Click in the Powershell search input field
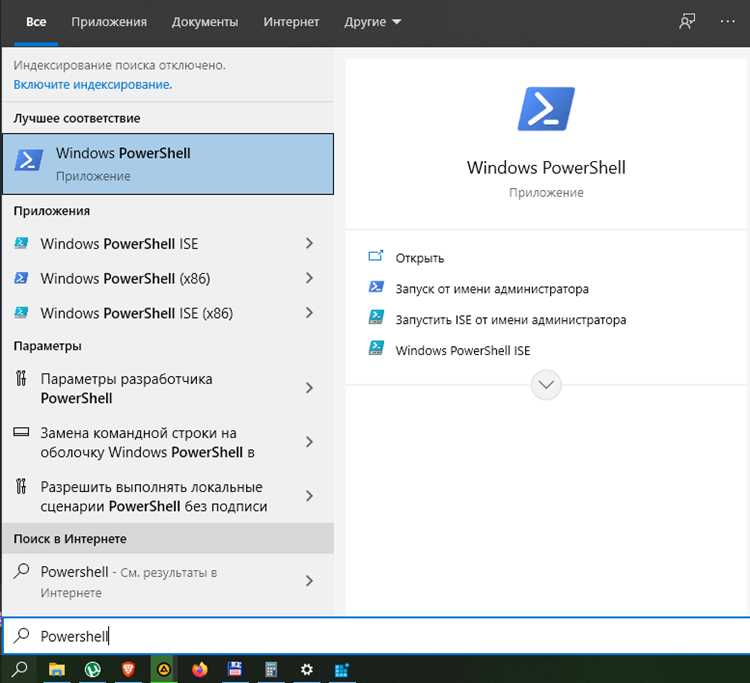The height and width of the screenshot is (683, 750). tap(375, 636)
